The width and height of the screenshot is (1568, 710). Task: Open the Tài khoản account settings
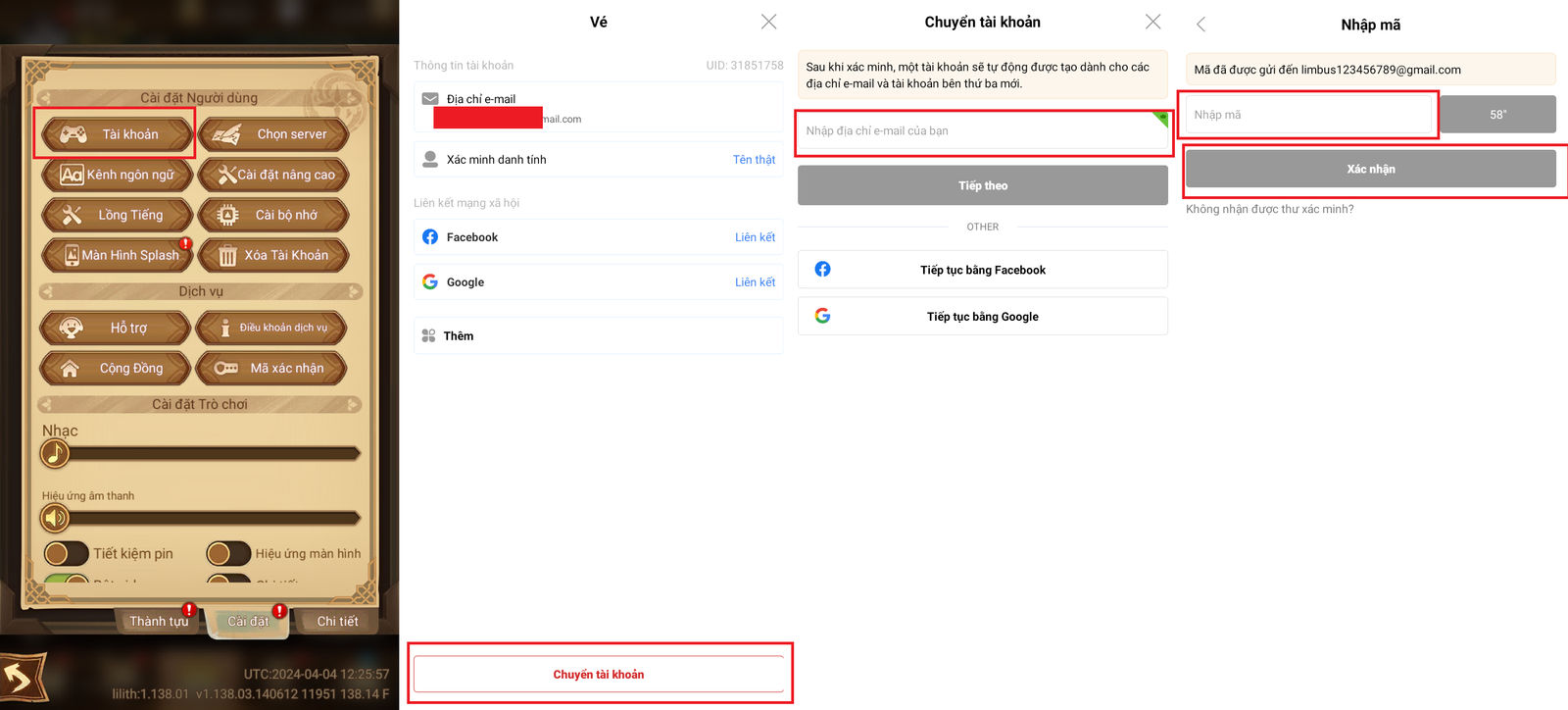(x=115, y=134)
